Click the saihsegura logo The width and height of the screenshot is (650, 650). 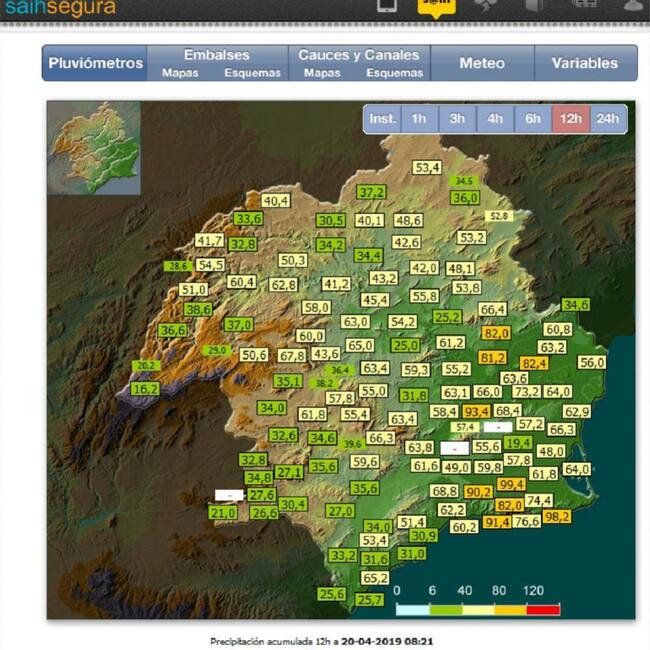coord(58,8)
